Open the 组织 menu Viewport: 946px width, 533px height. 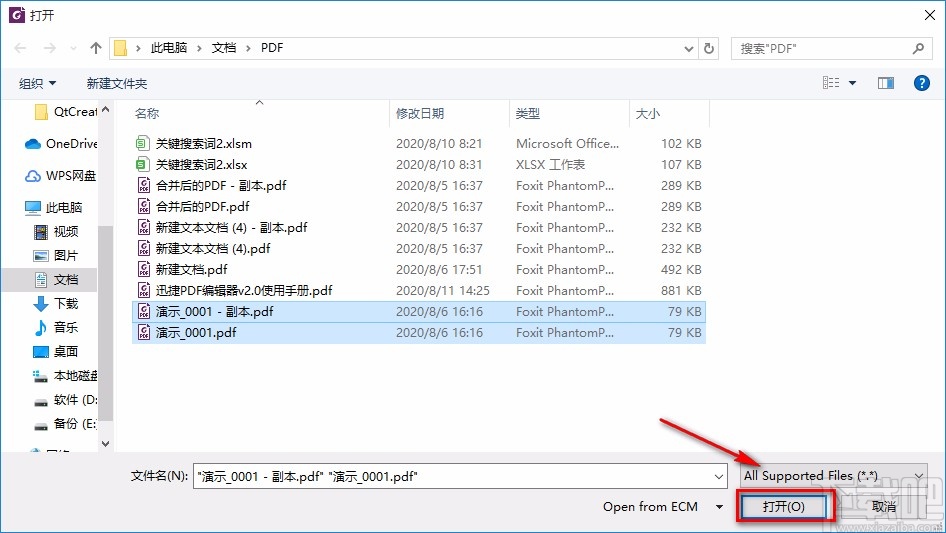[37, 83]
